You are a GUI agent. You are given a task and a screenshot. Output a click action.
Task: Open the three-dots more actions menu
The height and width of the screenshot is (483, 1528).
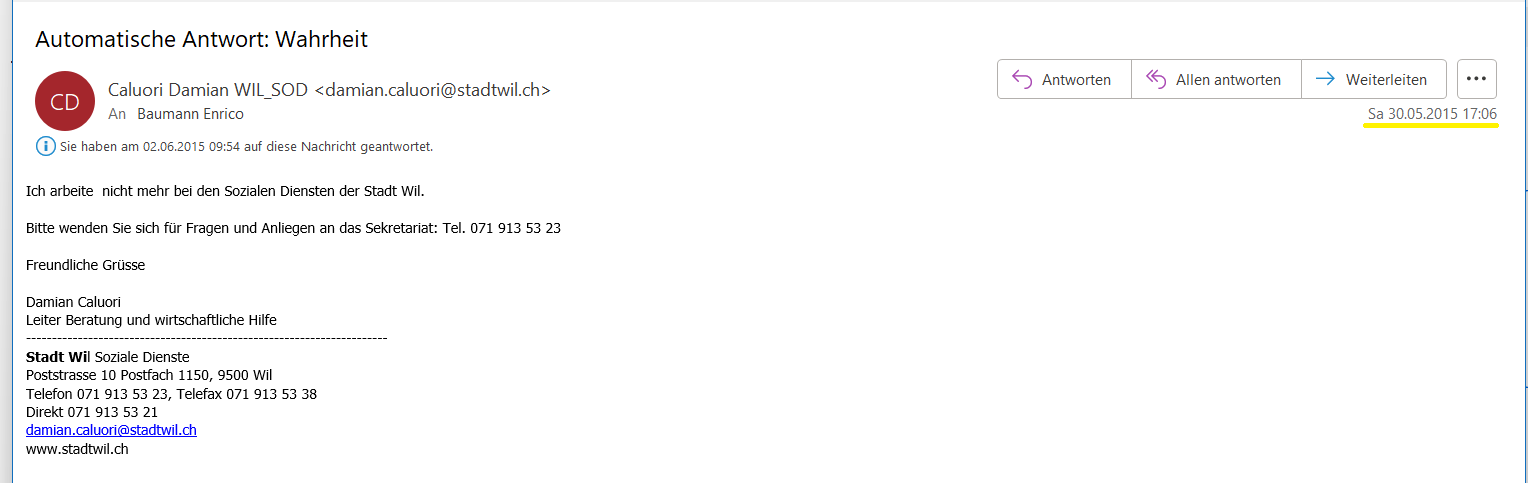pos(1476,79)
